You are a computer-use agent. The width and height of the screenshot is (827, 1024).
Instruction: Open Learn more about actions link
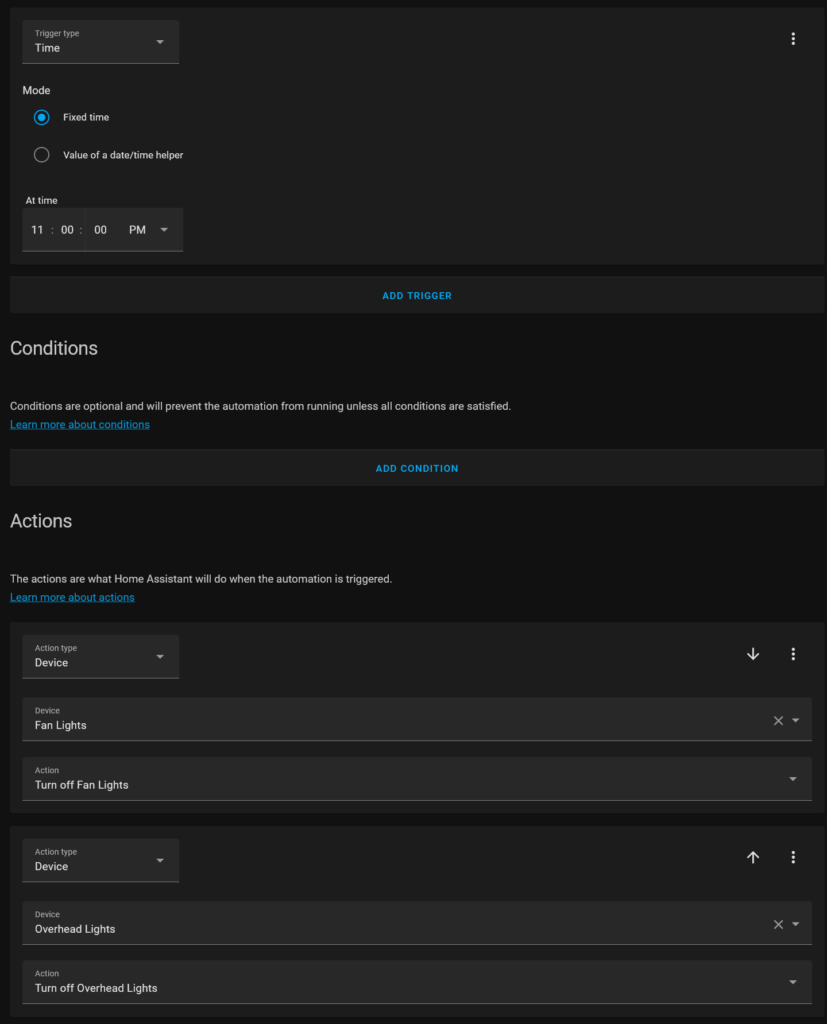point(72,597)
